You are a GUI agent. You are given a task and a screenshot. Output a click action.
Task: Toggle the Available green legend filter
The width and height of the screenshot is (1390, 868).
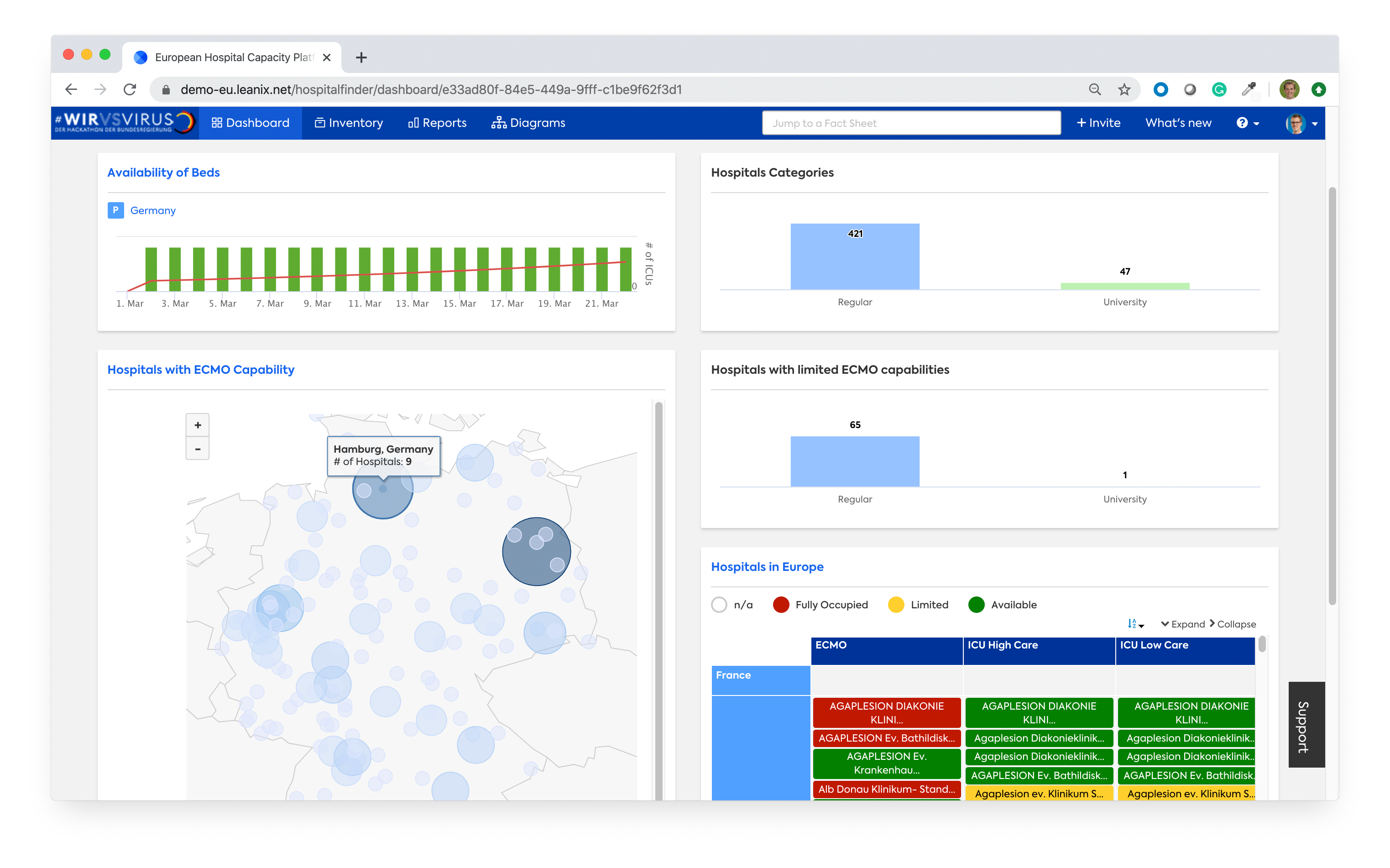[x=976, y=605]
